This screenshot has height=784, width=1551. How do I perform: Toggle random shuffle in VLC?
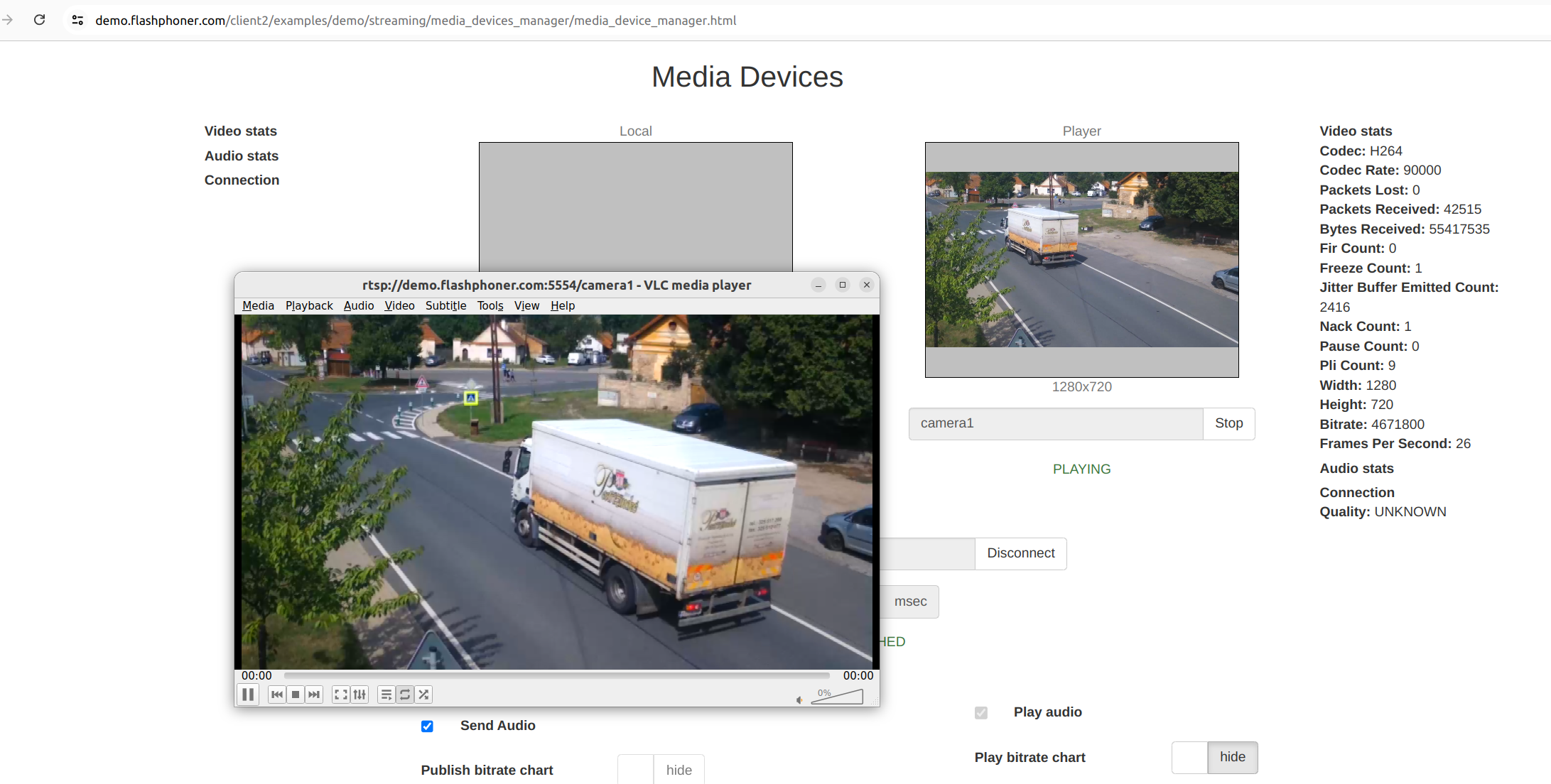pos(423,695)
